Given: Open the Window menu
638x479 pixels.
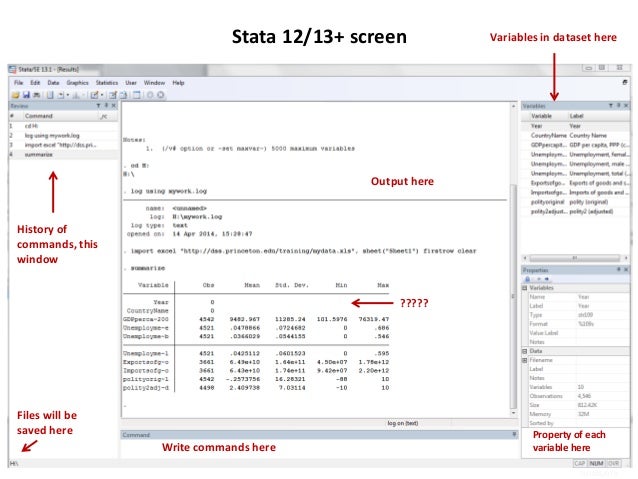Looking at the screenshot, I should point(154,83).
